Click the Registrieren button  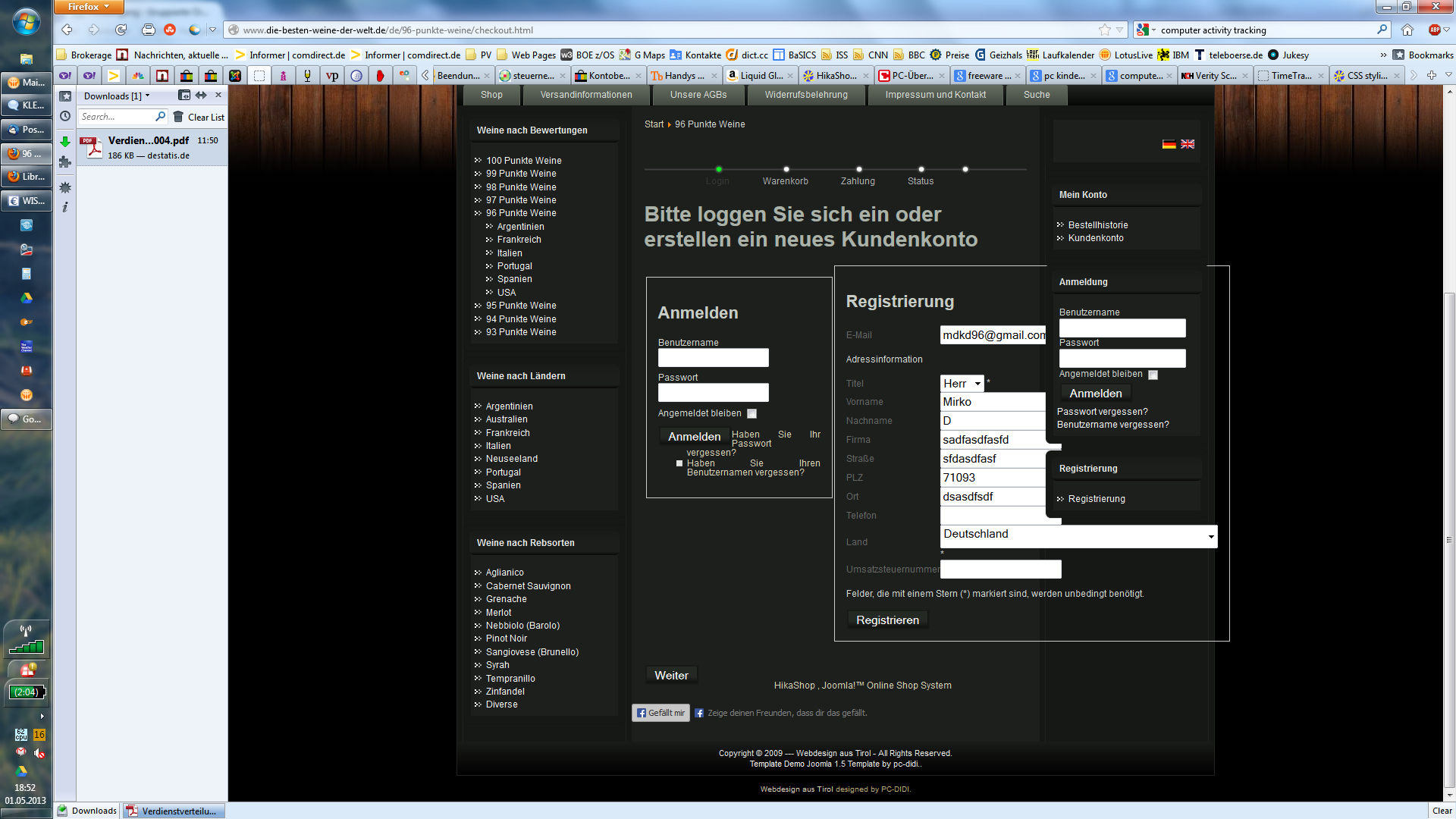887,620
